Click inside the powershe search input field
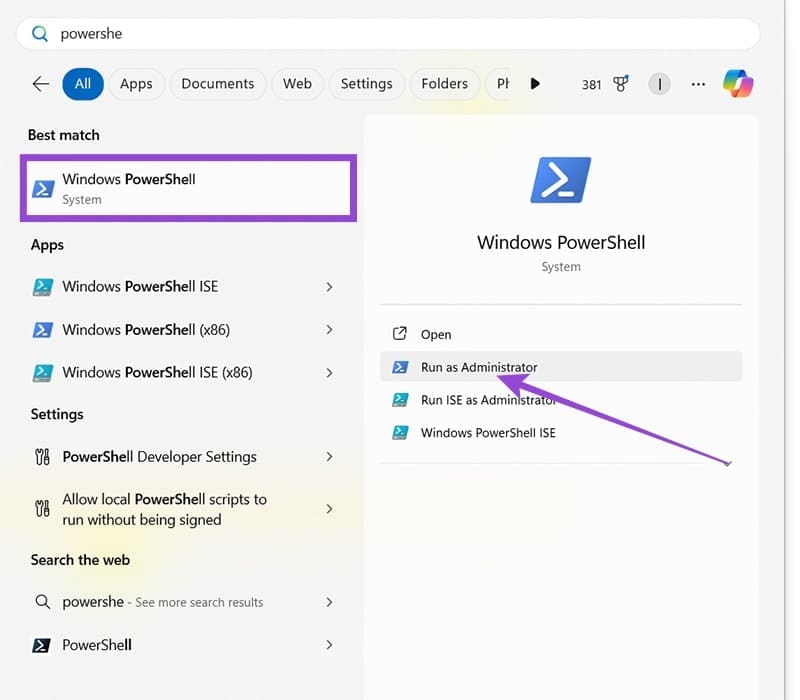Viewport: 800px width, 700px height. (x=388, y=34)
